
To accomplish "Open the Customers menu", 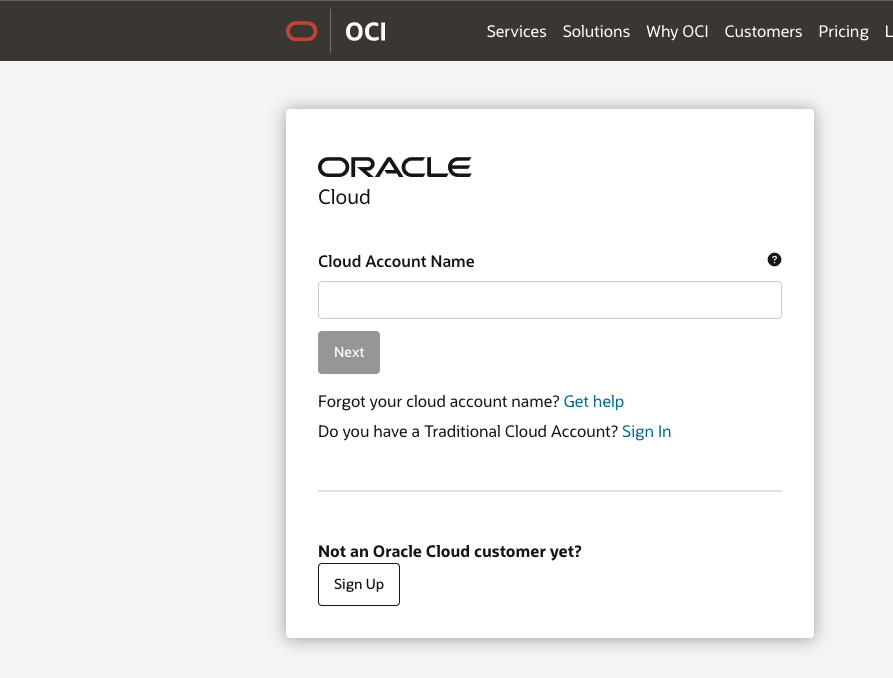I will 763,31.
